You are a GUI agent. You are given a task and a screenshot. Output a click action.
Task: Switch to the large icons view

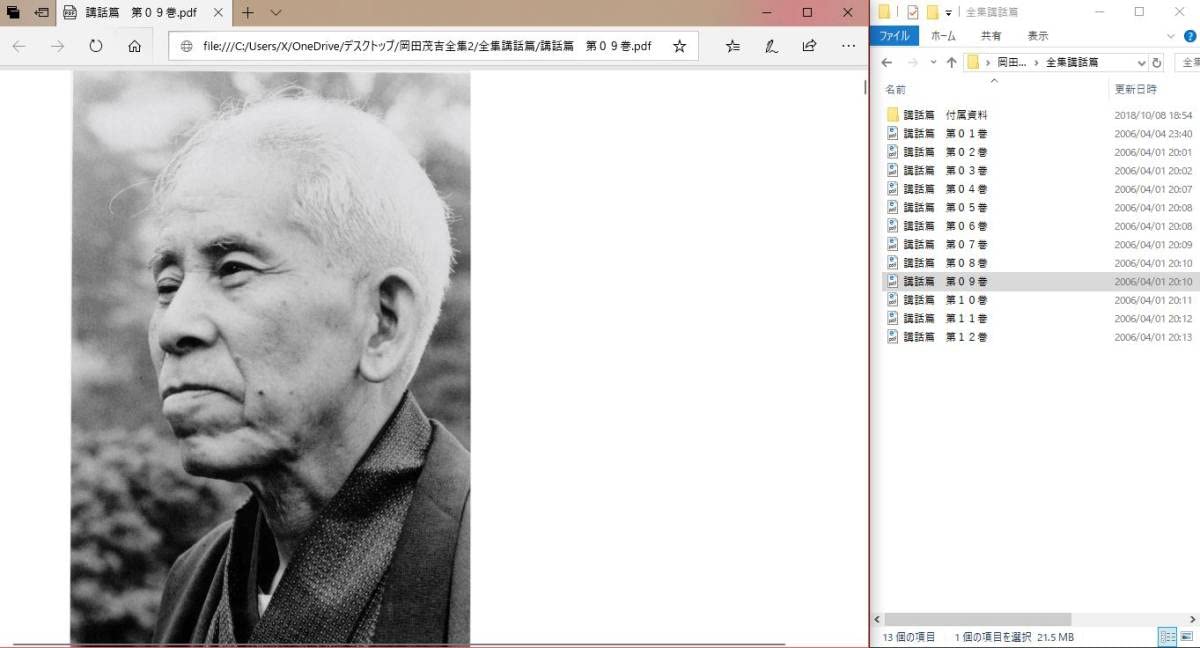point(1186,637)
